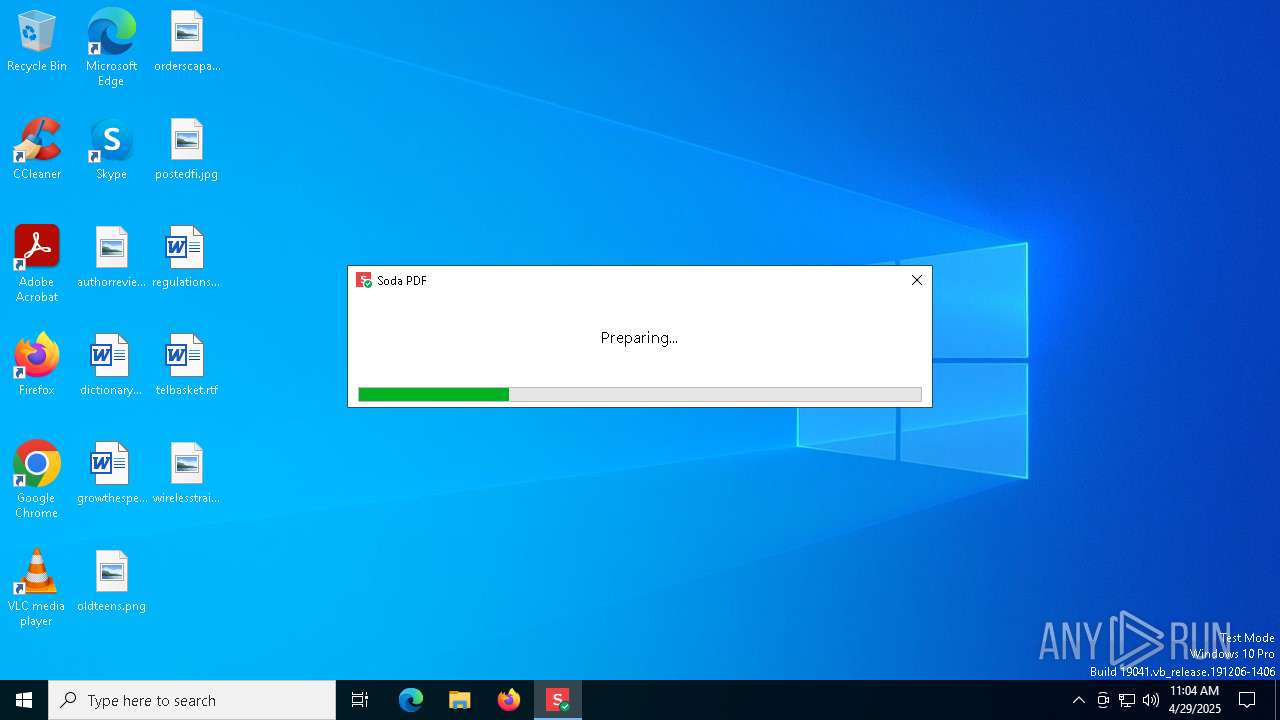Click the Preparing... status text
Viewport: 1280px width, 720px height.
click(639, 338)
